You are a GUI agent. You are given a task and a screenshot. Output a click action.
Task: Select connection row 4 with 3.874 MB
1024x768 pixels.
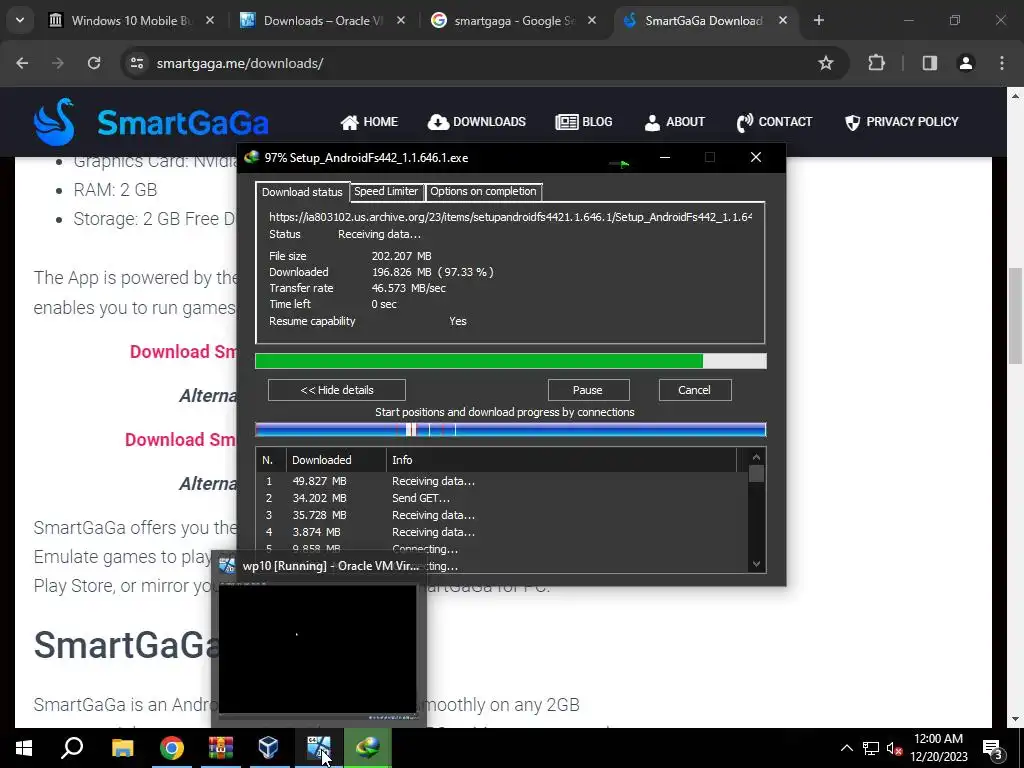[x=502, y=532]
